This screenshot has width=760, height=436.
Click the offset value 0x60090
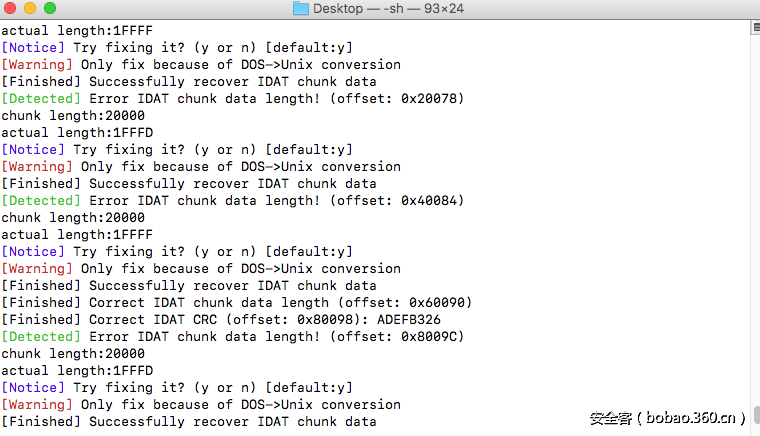(x=436, y=302)
